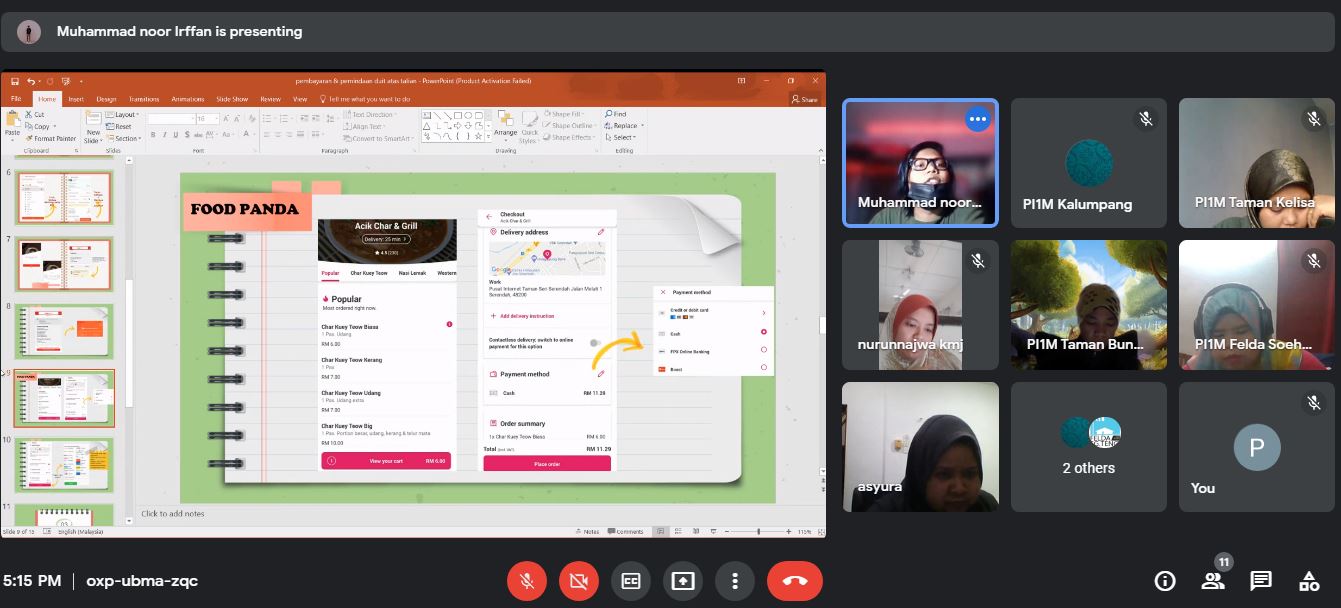This screenshot has height=608, width=1341.
Task: Click the Click to add notes area
Action: click(x=173, y=514)
